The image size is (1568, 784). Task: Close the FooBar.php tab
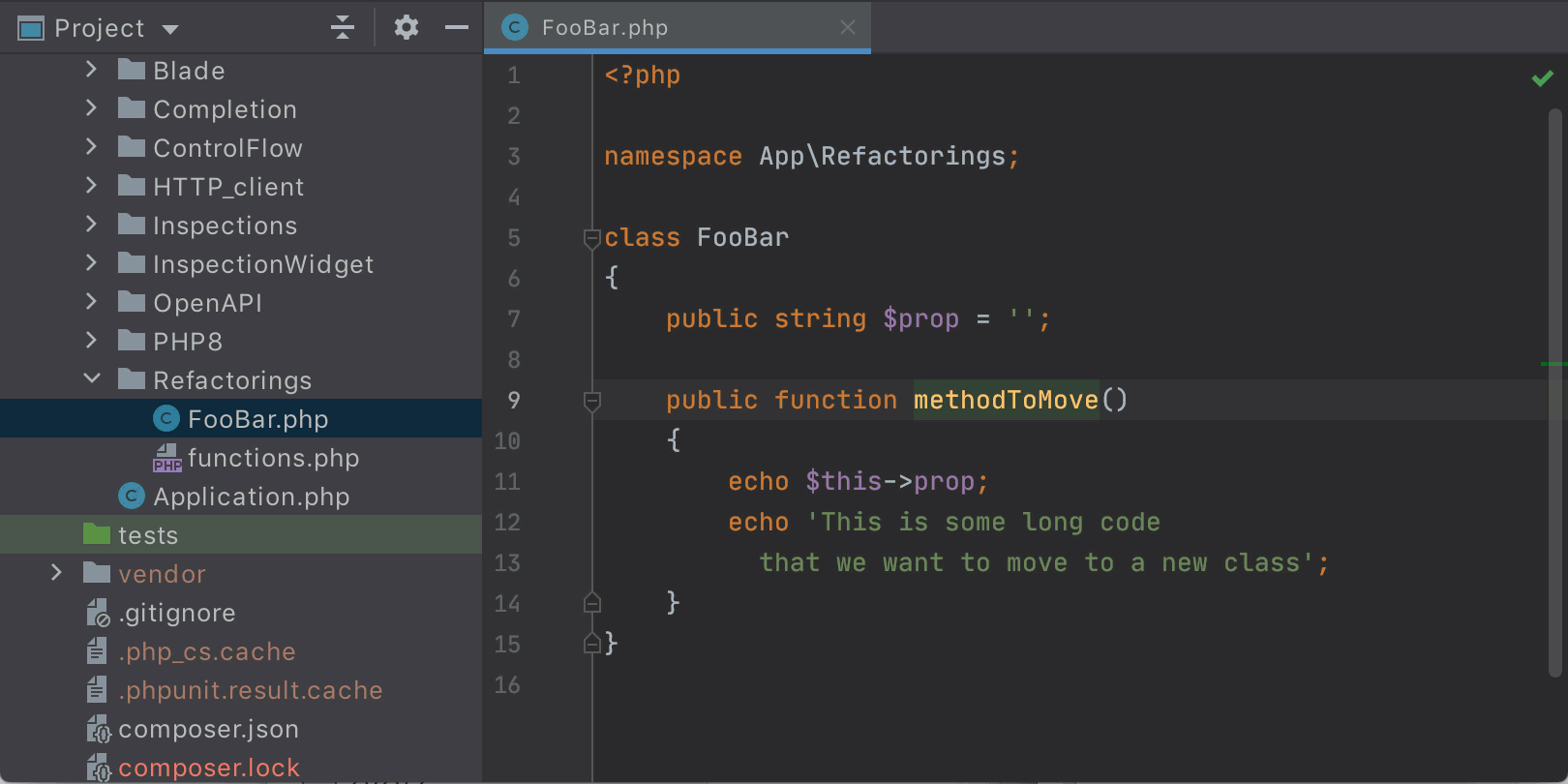[x=848, y=27]
